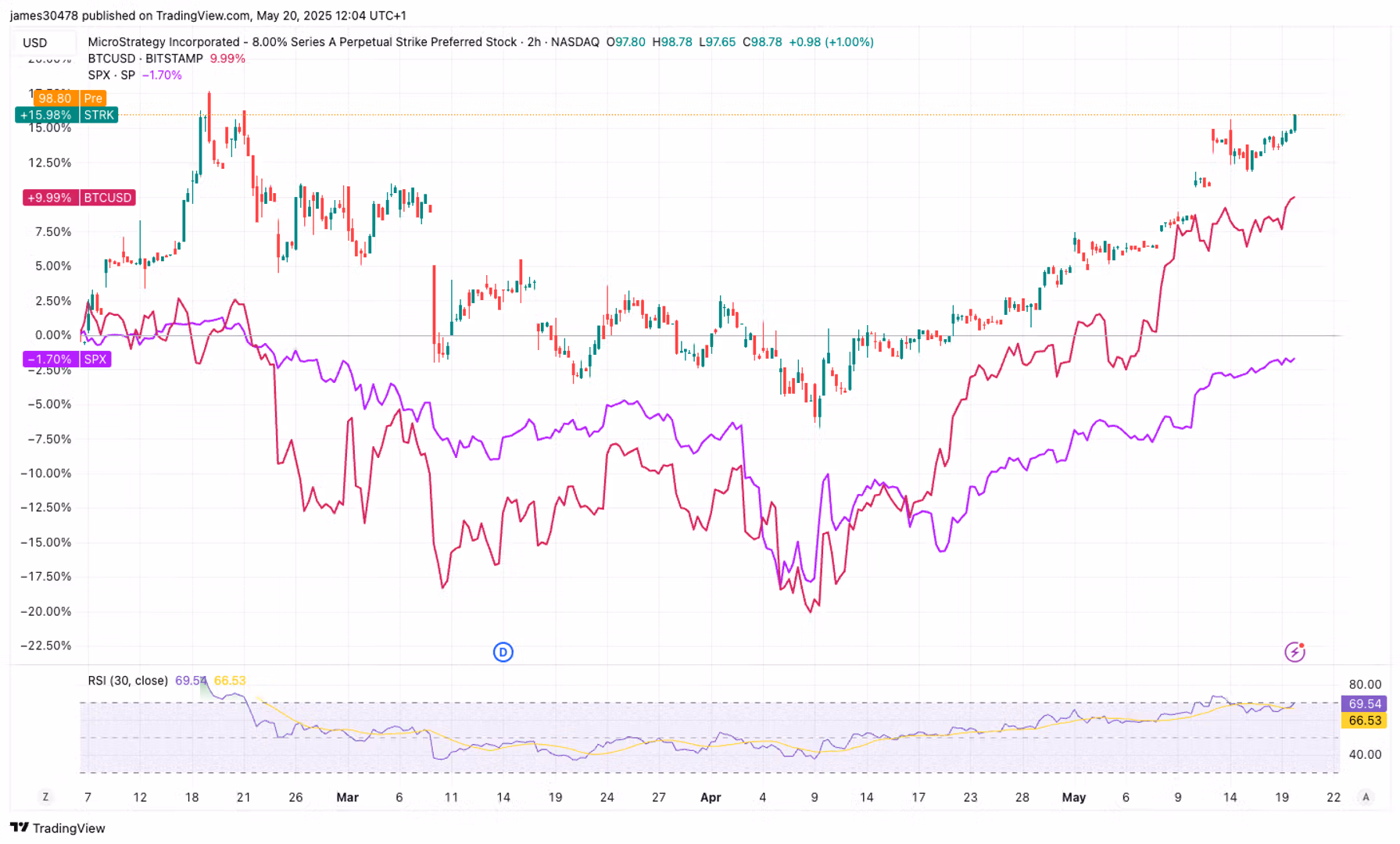This screenshot has width=1400, height=844.
Task: Toggle the Z timezone button on time axis
Action: point(45,797)
